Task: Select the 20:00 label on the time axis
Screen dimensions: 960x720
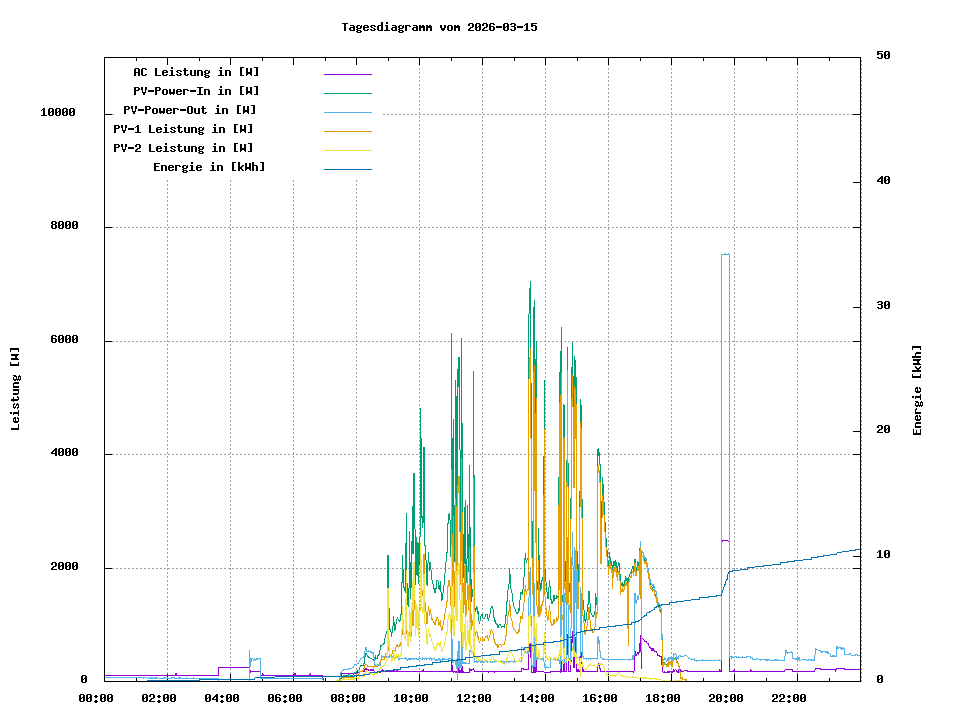Action: [726, 698]
